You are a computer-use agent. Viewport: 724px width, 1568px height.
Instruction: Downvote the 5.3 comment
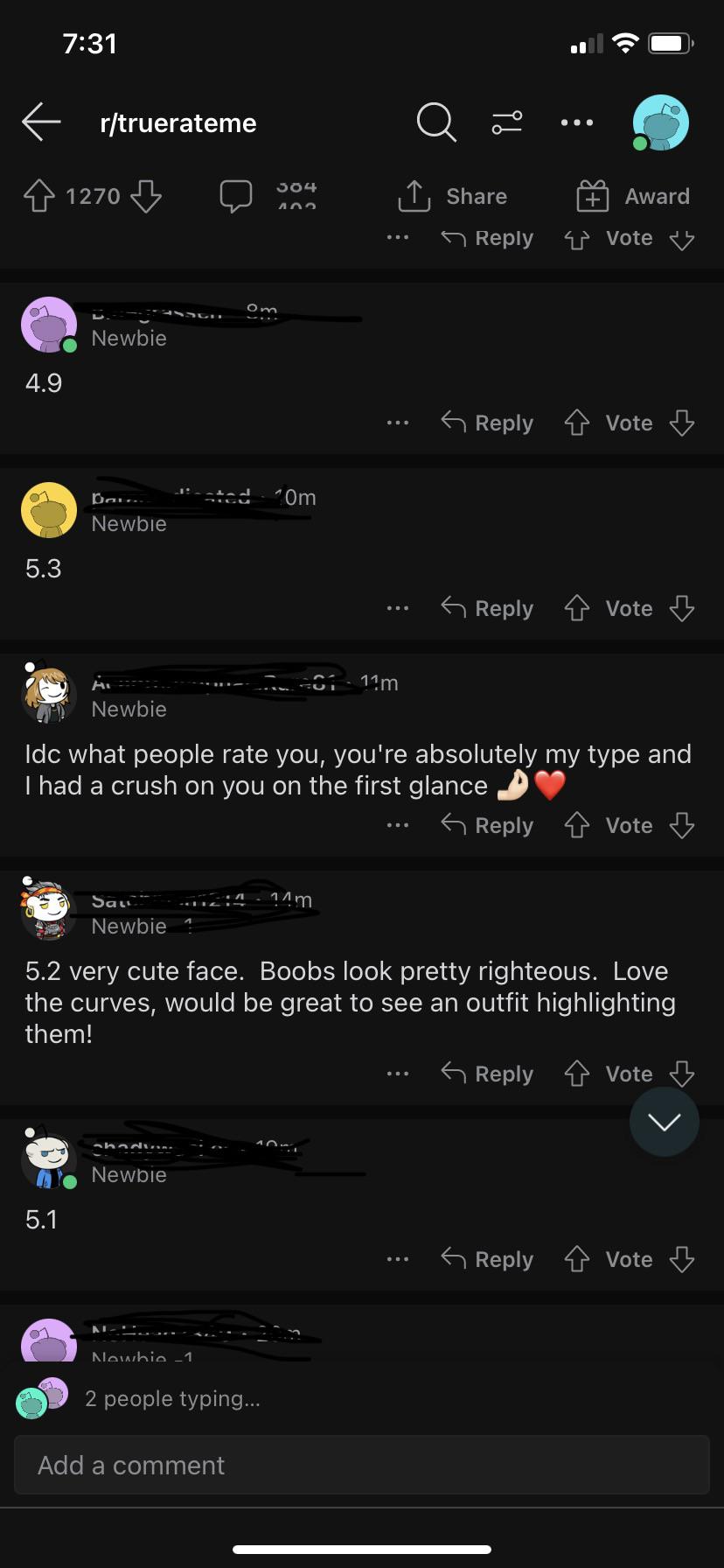pos(682,608)
